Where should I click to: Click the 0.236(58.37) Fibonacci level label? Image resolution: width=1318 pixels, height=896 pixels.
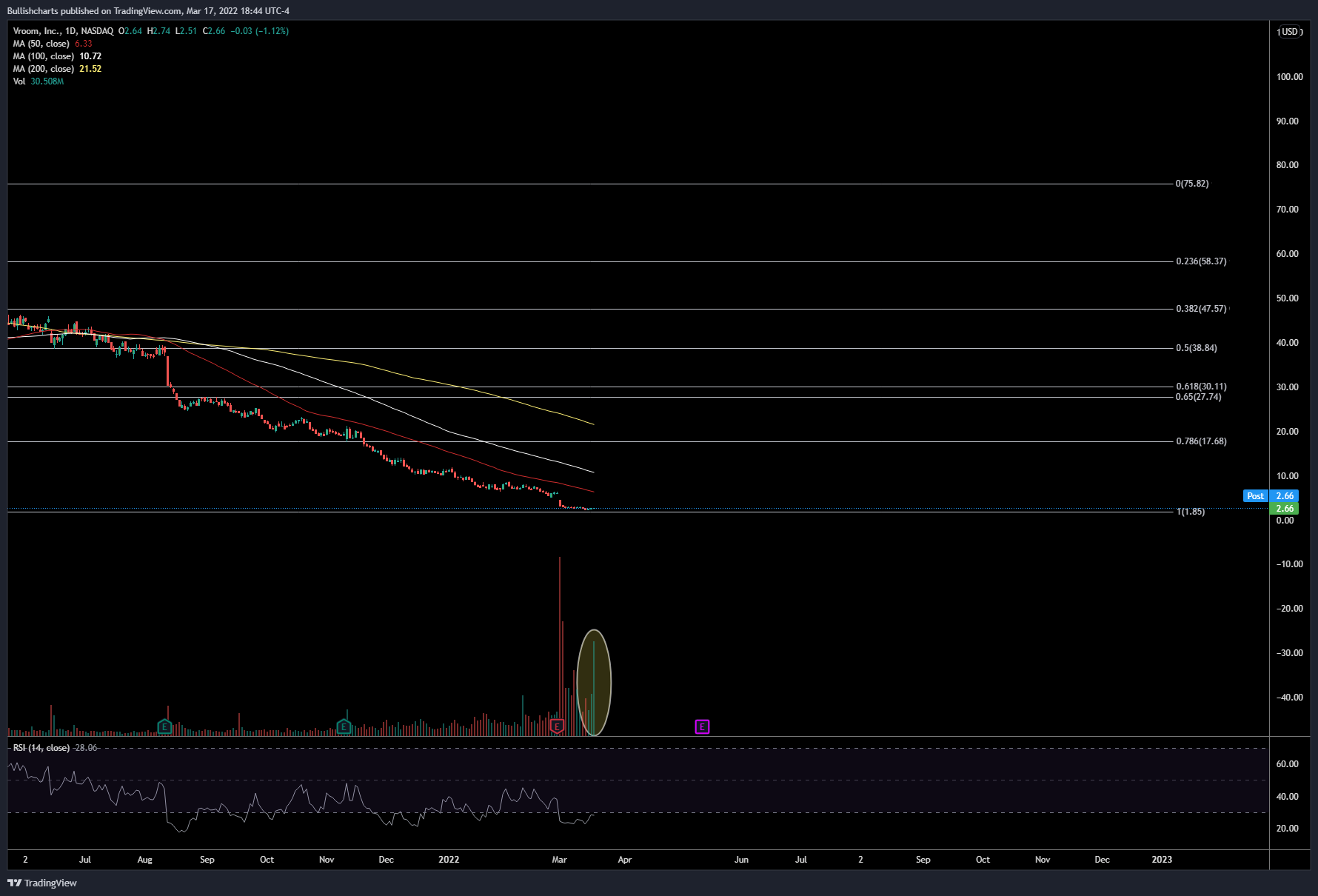point(1201,261)
